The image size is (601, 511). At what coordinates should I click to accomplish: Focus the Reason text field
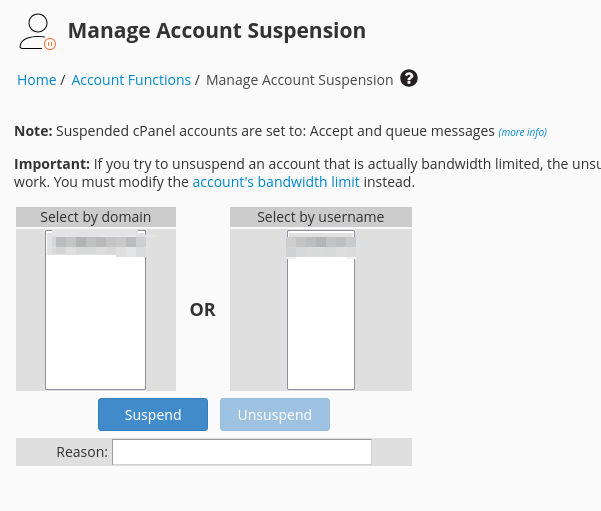coord(242,452)
